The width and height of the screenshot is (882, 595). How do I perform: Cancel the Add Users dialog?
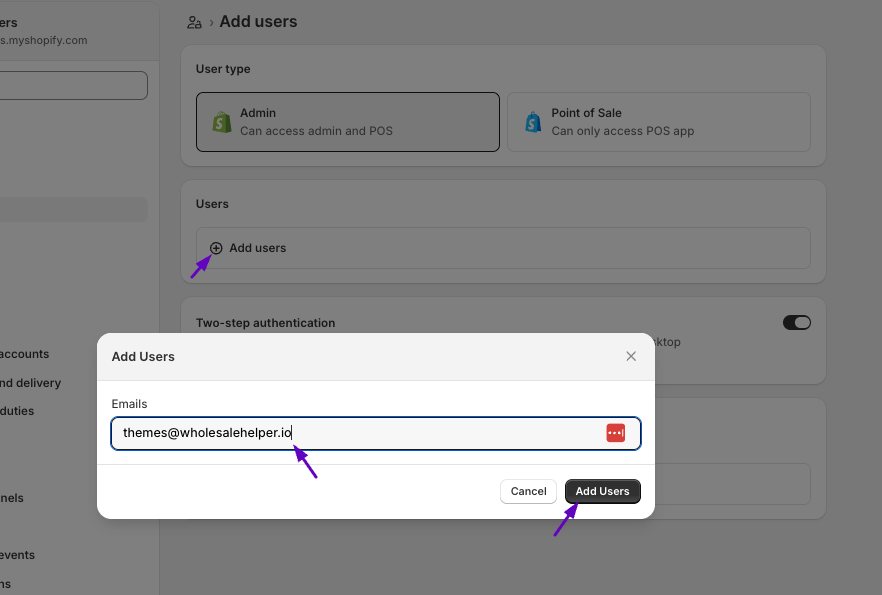[x=528, y=491]
